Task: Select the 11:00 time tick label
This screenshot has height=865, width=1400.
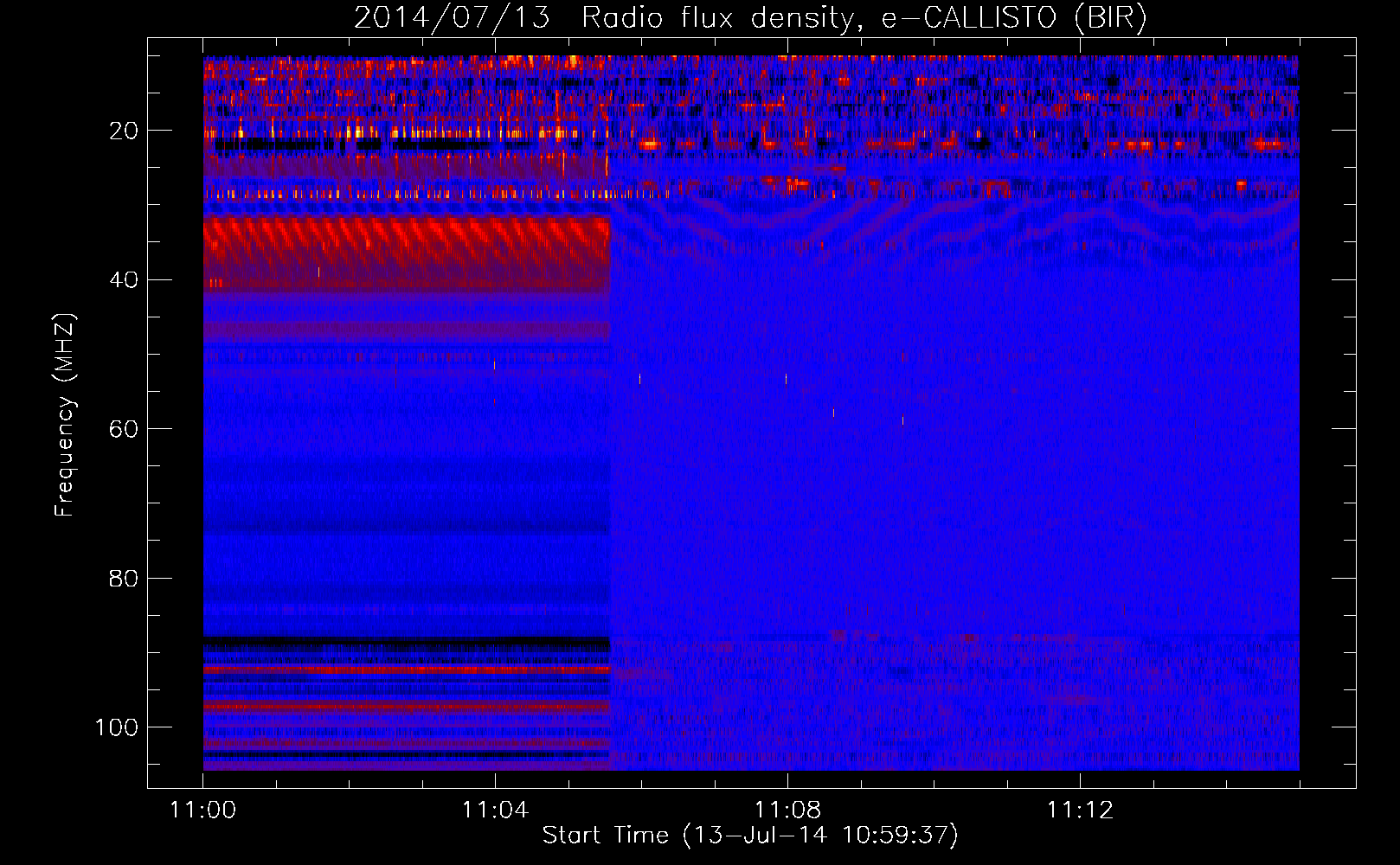Action: [202, 811]
